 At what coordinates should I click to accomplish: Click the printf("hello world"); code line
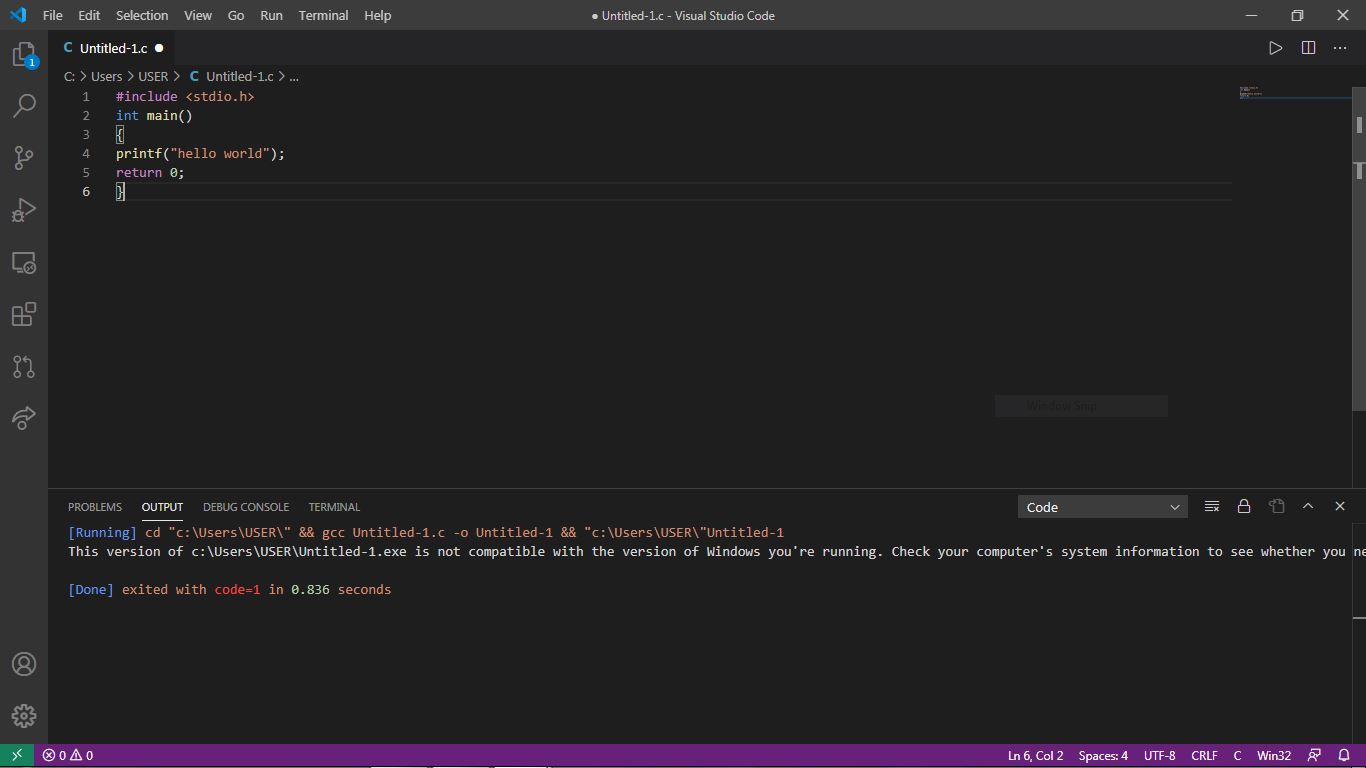(x=200, y=153)
